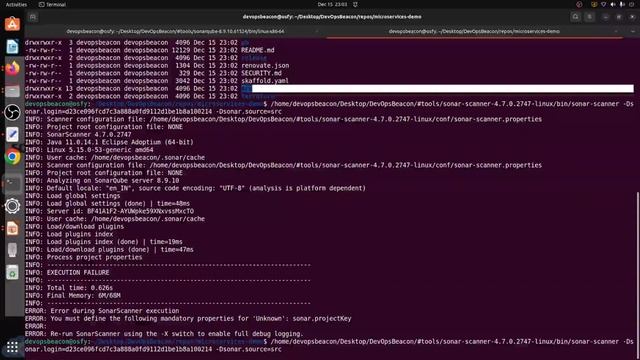The width and height of the screenshot is (640, 360).
Task: Open the network status indicator
Action: coord(603,4)
